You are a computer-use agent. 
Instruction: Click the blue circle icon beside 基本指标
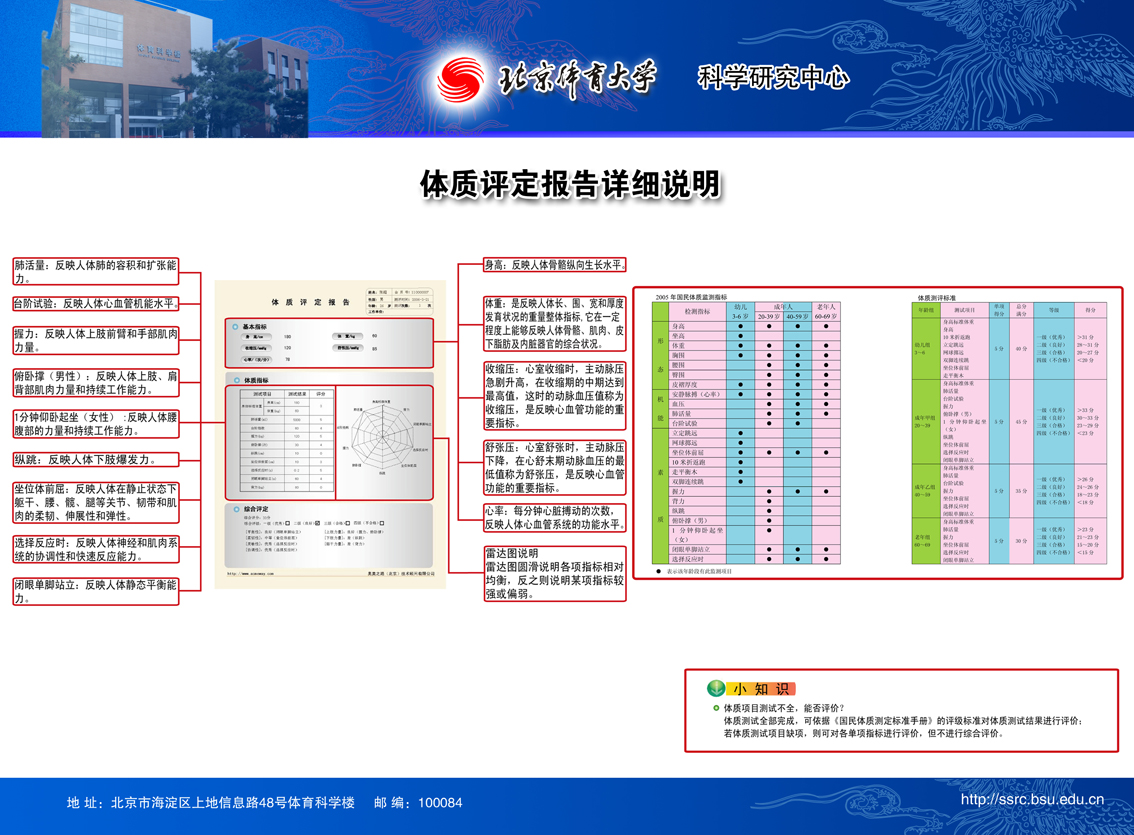(x=235, y=327)
